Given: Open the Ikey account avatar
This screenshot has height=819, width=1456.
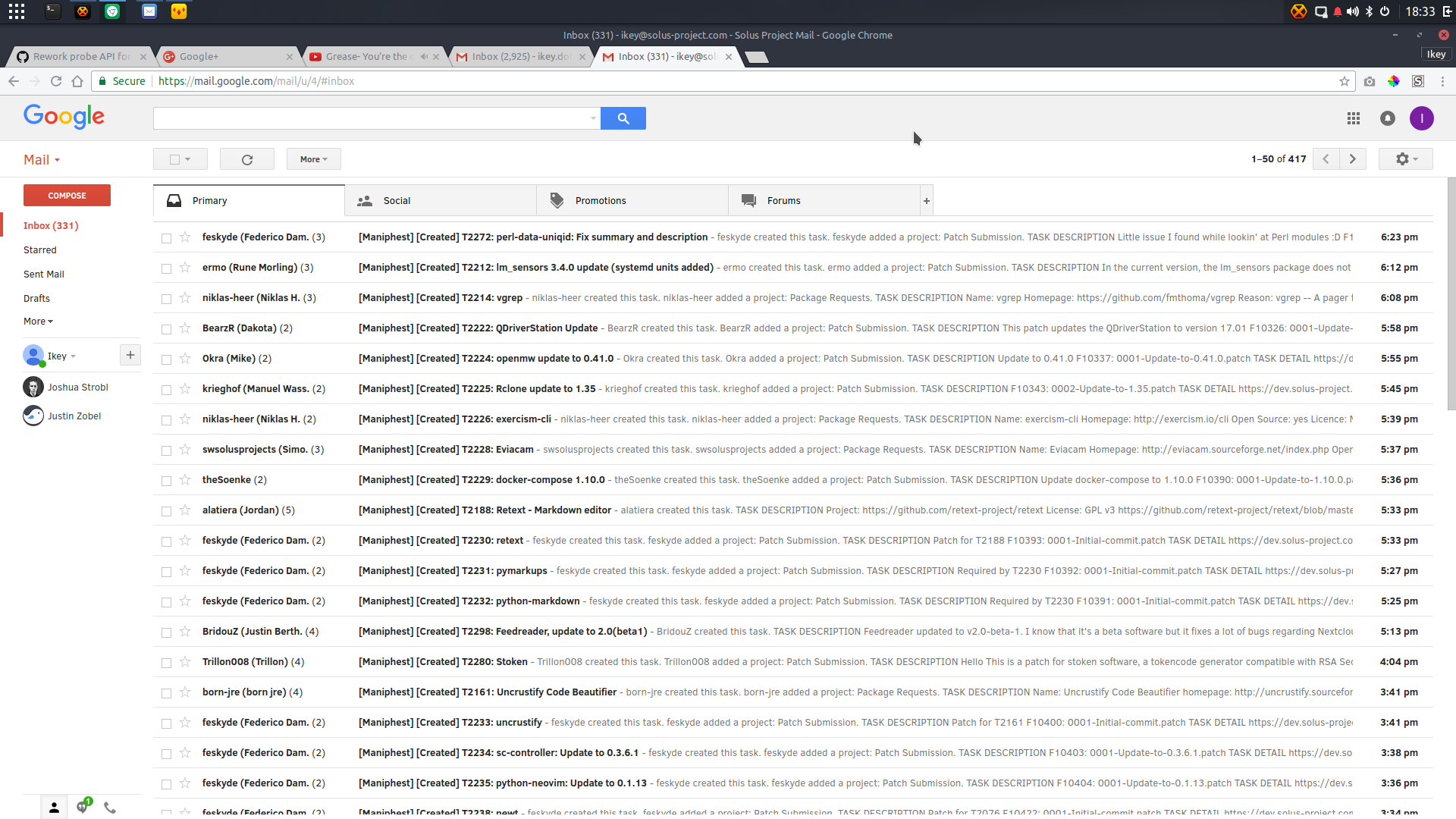Looking at the screenshot, I should (1422, 118).
